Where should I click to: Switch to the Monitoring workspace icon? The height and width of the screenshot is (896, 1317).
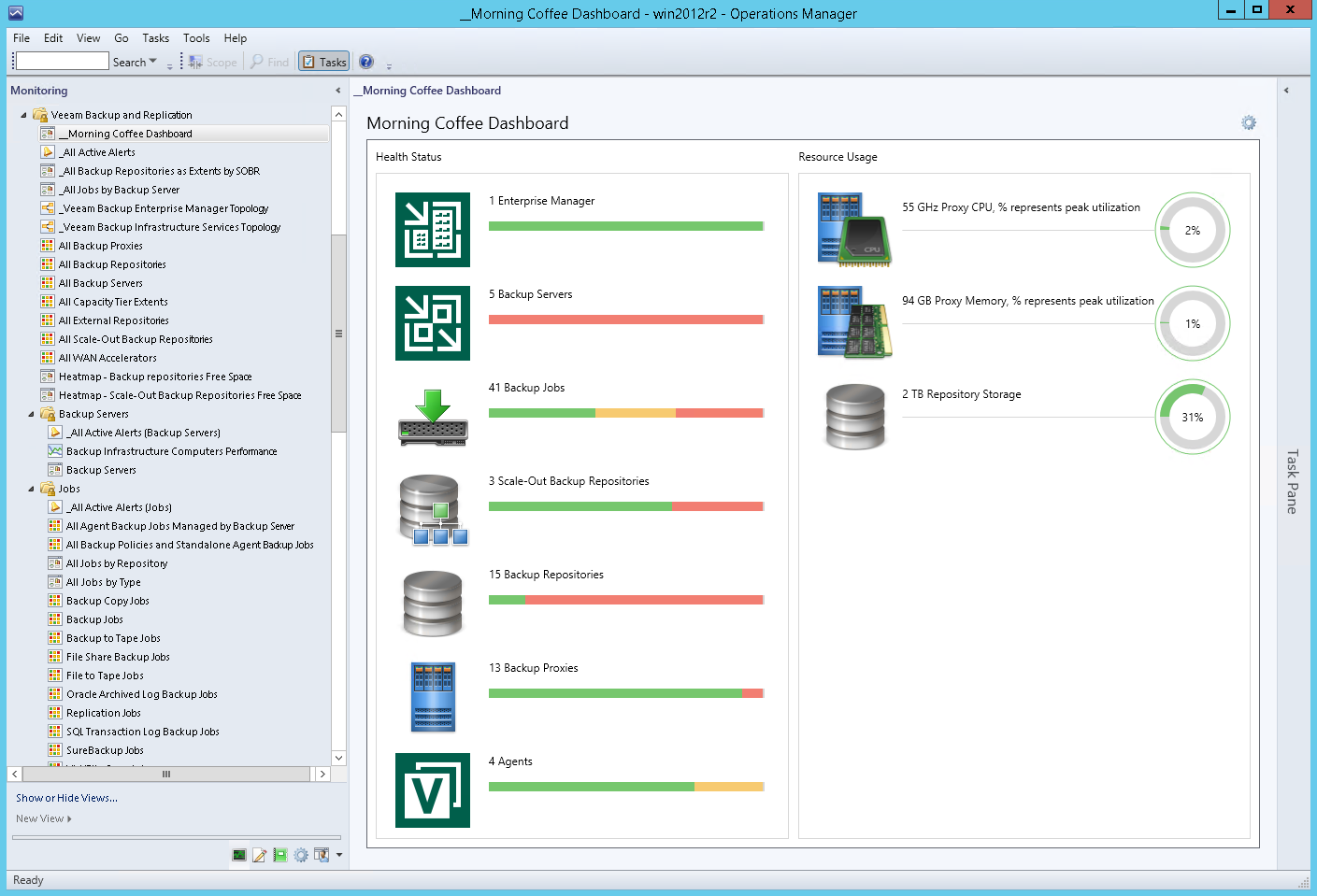point(239,855)
